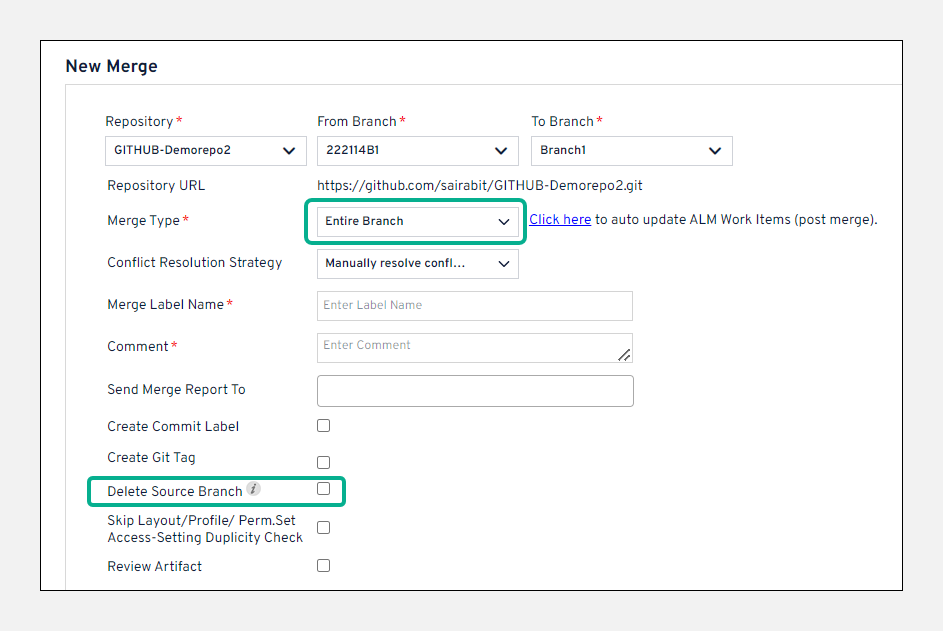Check the Delete Source Branch box
This screenshot has height=631, width=943.
pos(323,489)
